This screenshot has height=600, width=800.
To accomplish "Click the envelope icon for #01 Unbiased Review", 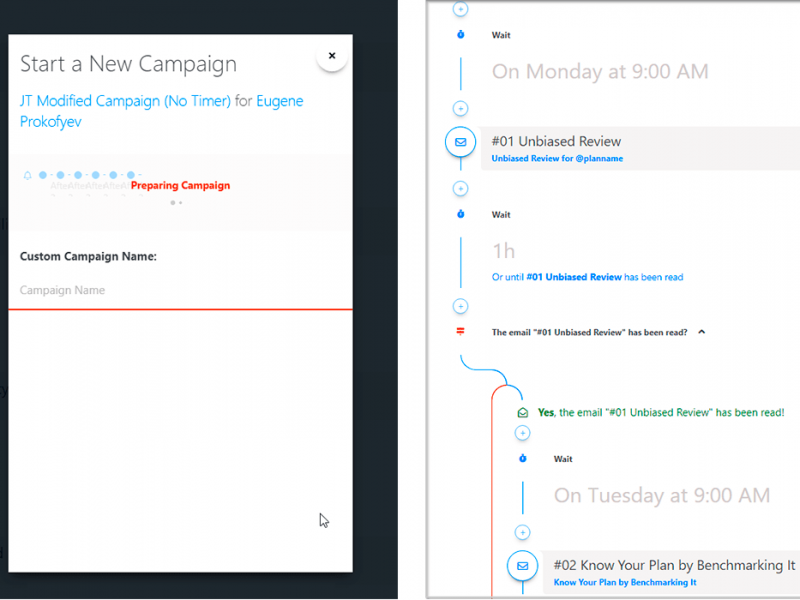I will pos(460,142).
